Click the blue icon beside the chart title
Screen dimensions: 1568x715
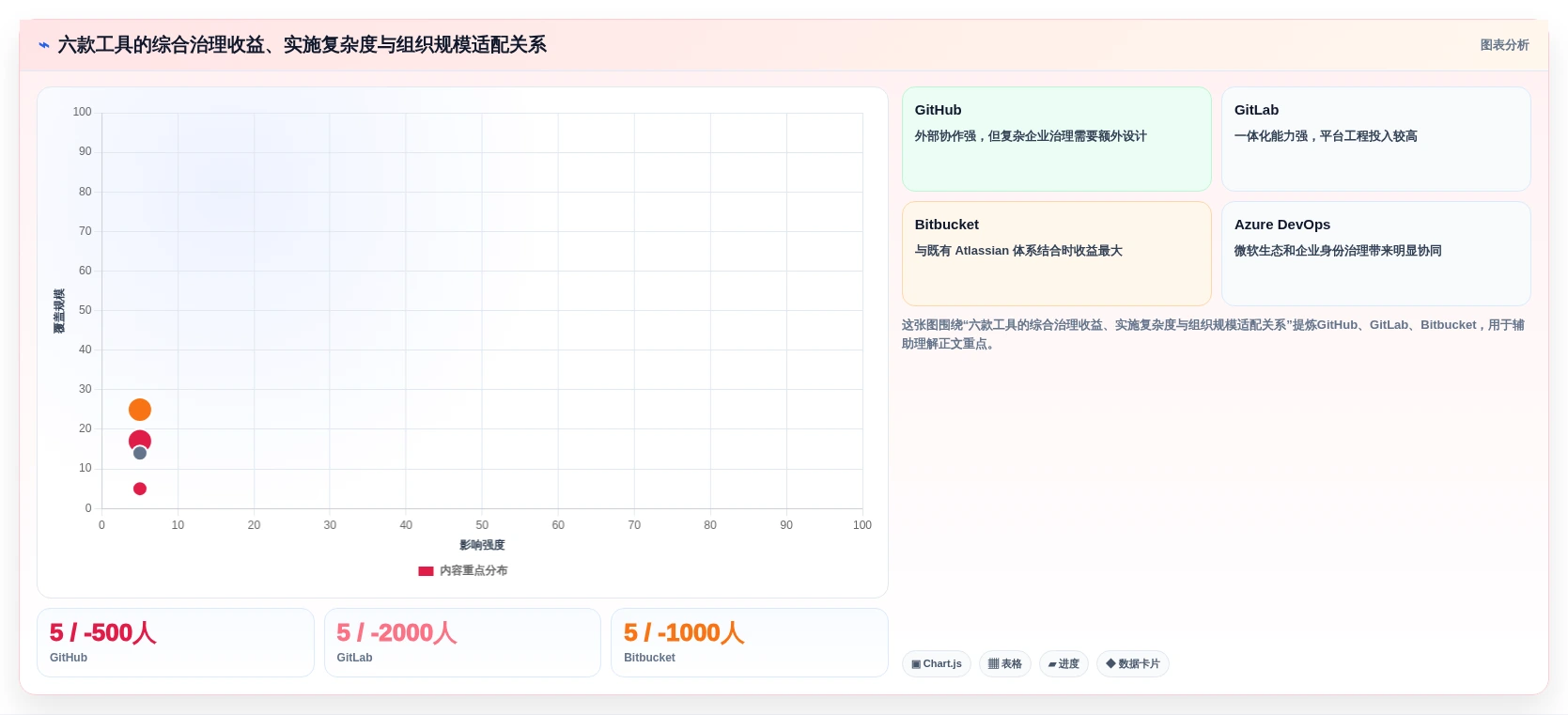(43, 45)
